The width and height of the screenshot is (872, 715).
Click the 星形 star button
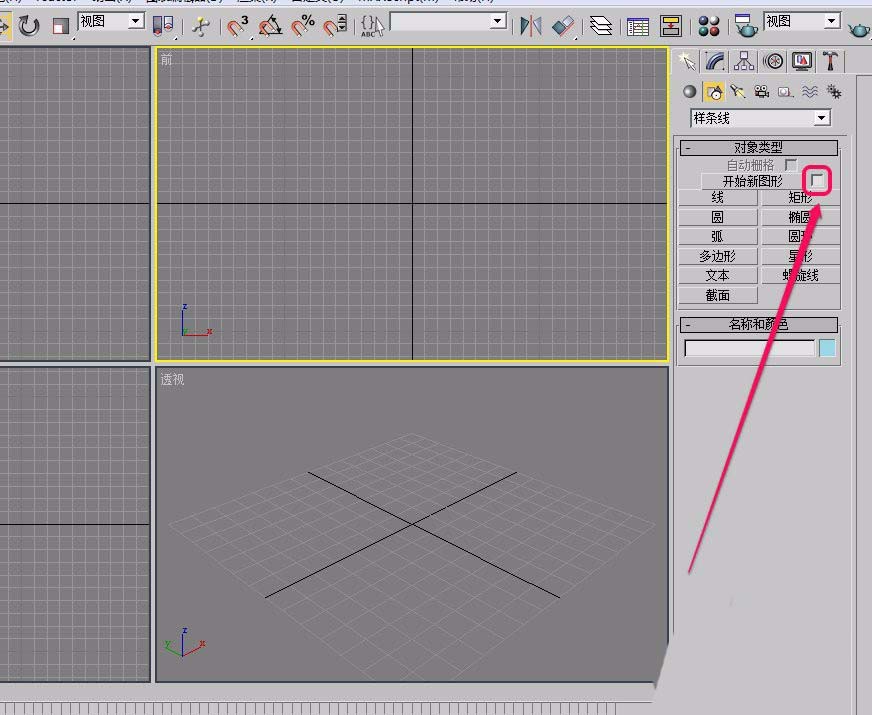click(x=800, y=256)
